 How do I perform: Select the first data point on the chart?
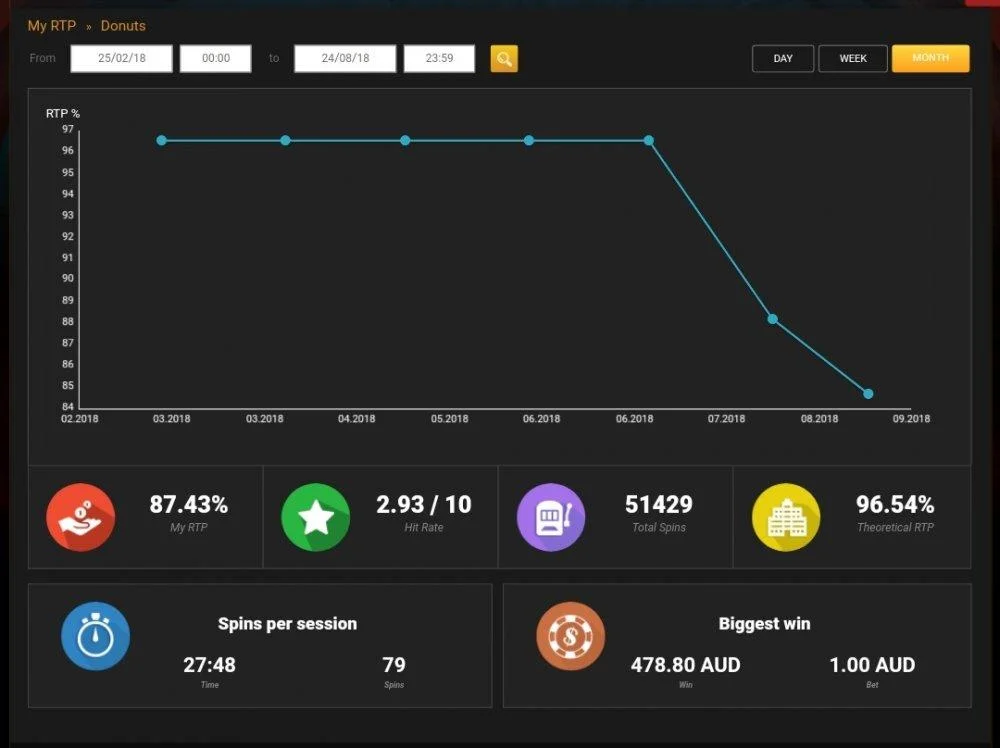(161, 140)
